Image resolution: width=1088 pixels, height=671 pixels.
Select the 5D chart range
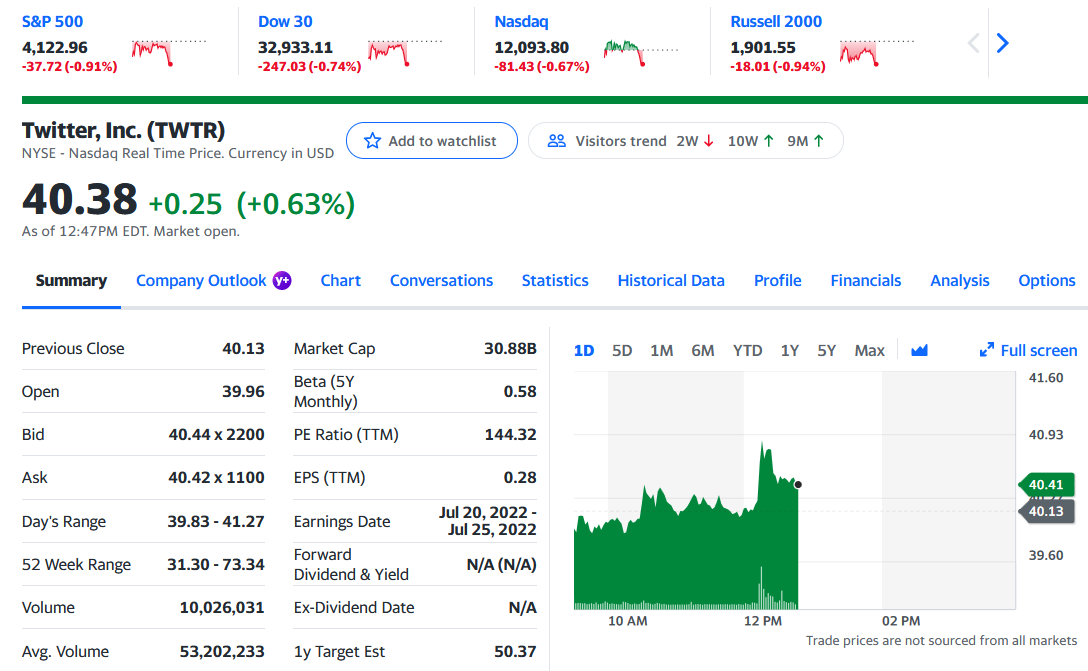tap(622, 350)
